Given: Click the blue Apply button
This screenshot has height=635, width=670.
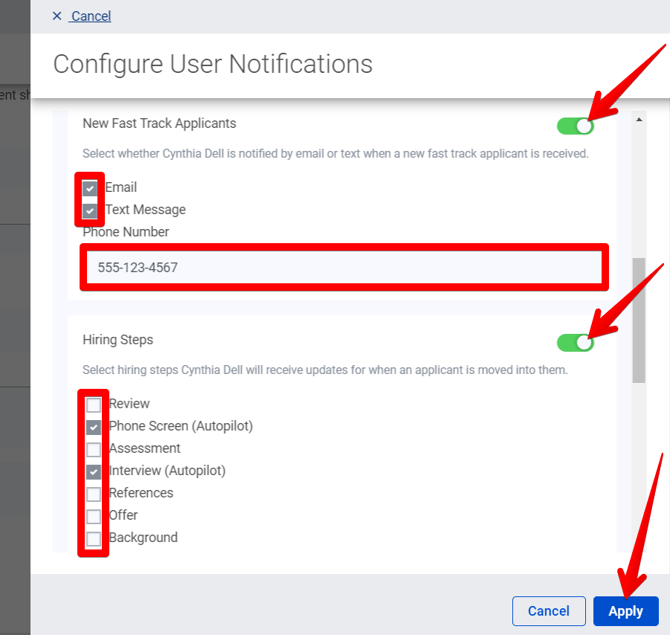Looking at the screenshot, I should tap(626, 611).
